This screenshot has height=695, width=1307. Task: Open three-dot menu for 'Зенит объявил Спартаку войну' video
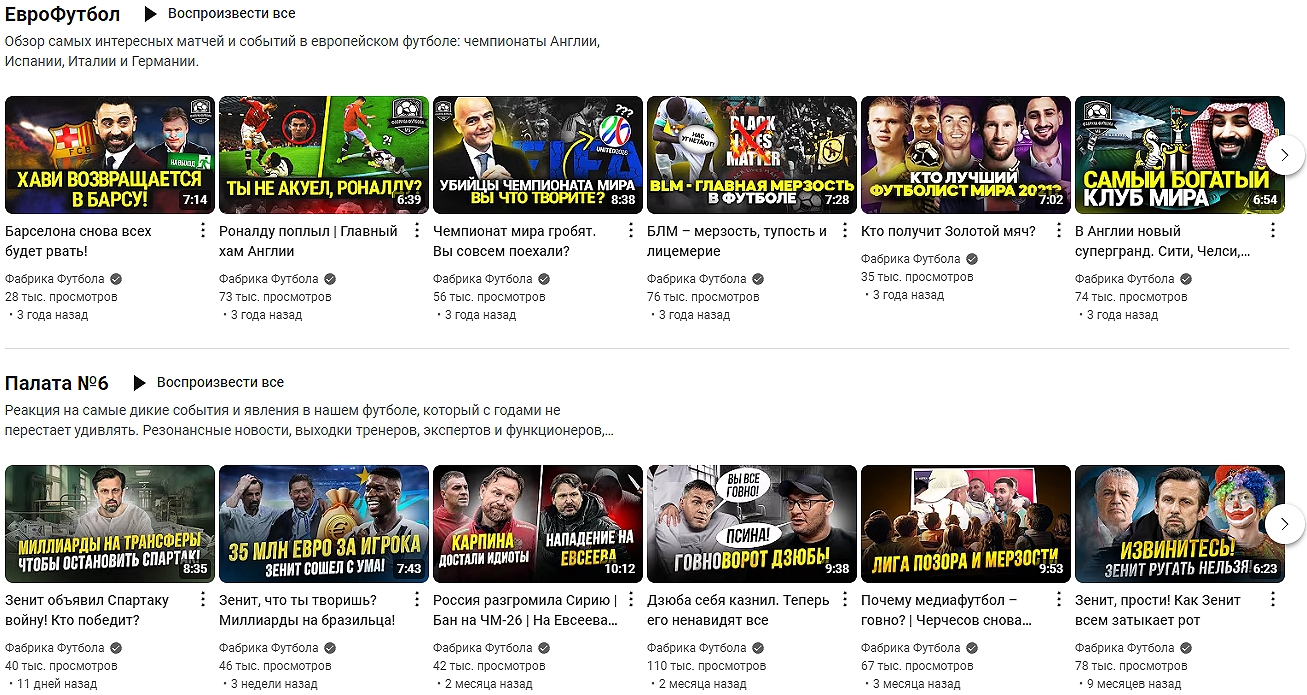point(203,600)
